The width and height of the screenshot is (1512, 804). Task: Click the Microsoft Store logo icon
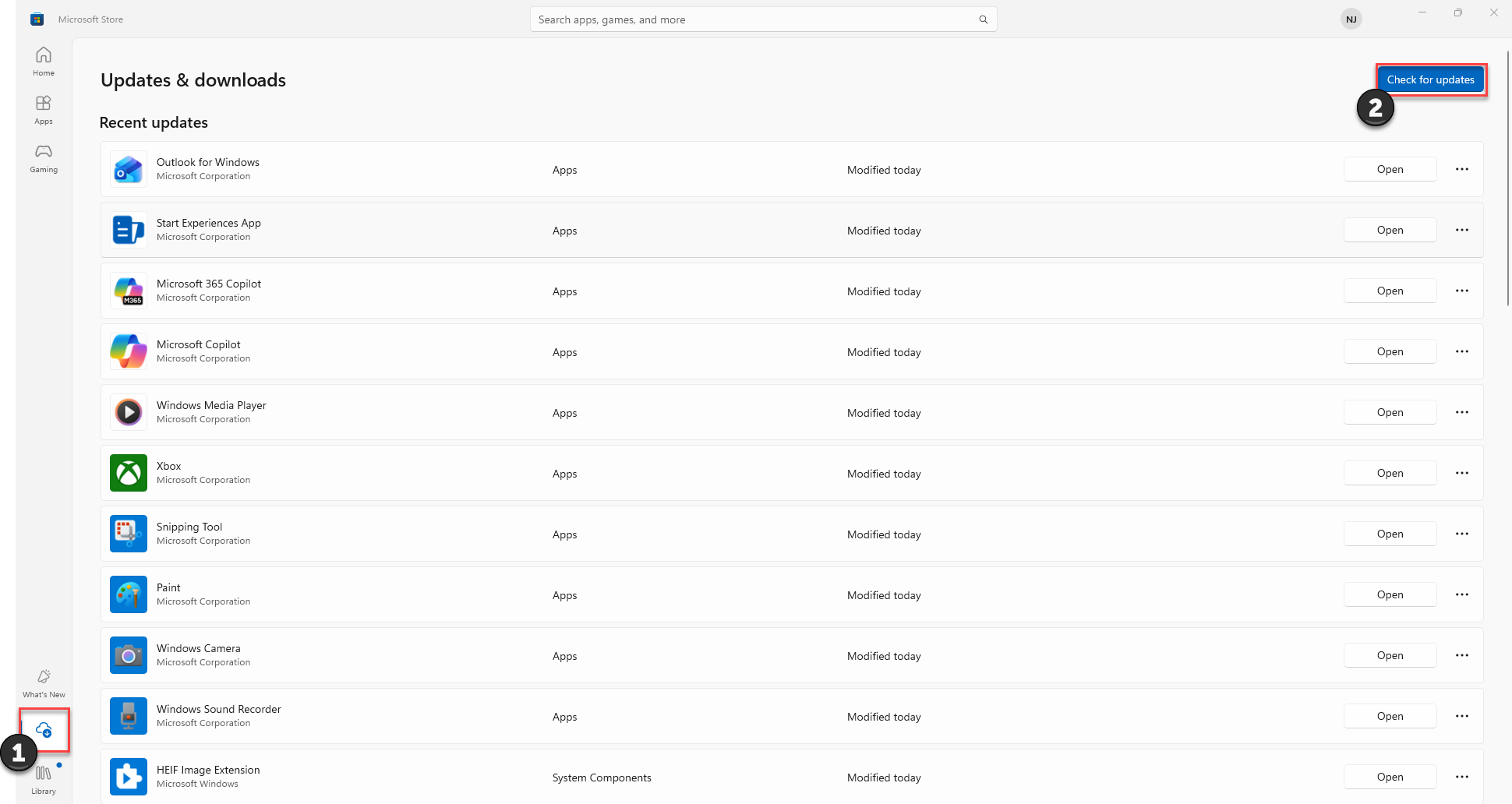pyautogui.click(x=37, y=19)
